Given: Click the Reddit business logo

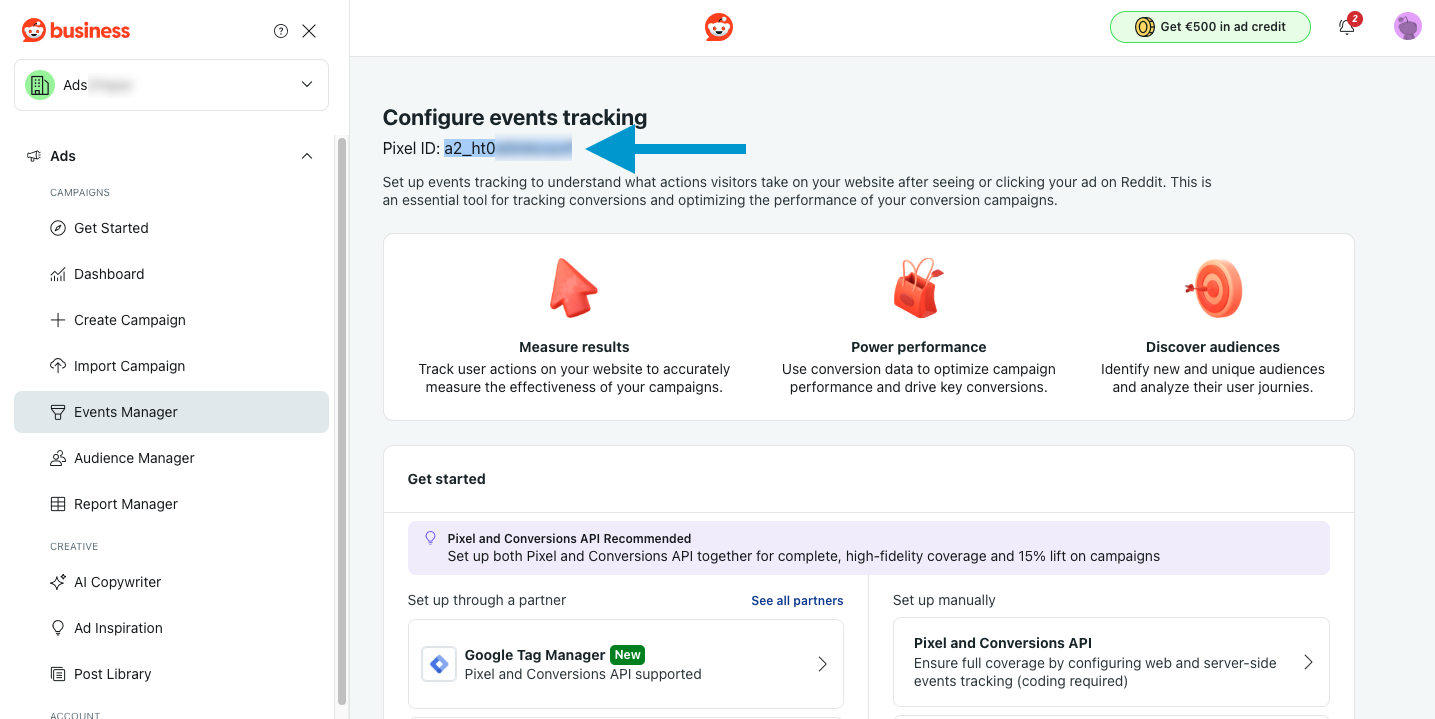Looking at the screenshot, I should tap(76, 31).
